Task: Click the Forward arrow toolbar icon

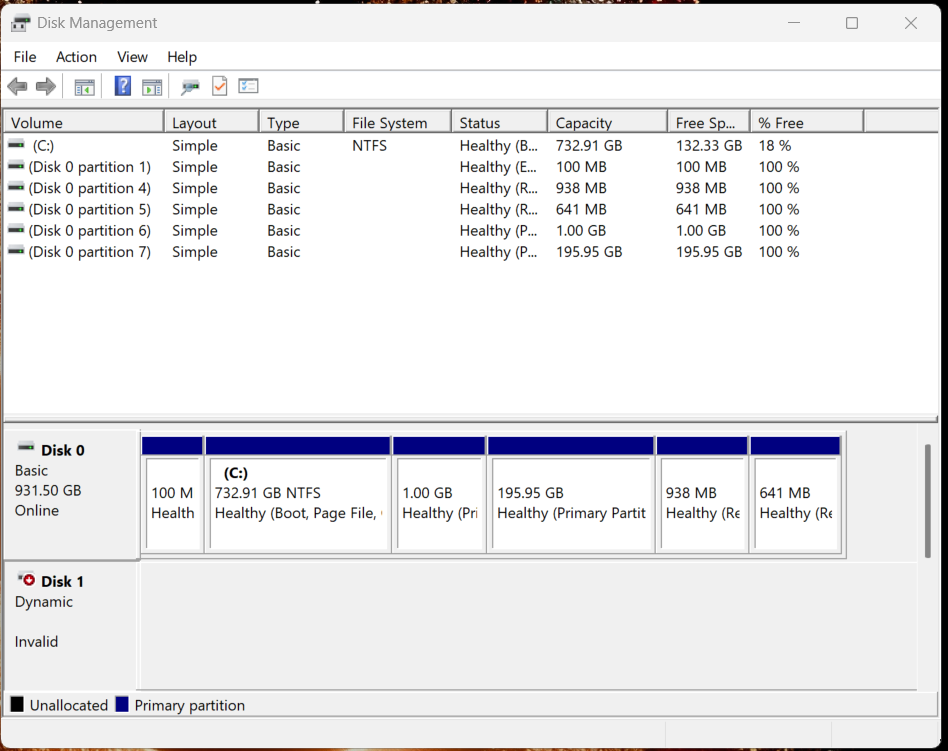Action: [x=46, y=87]
